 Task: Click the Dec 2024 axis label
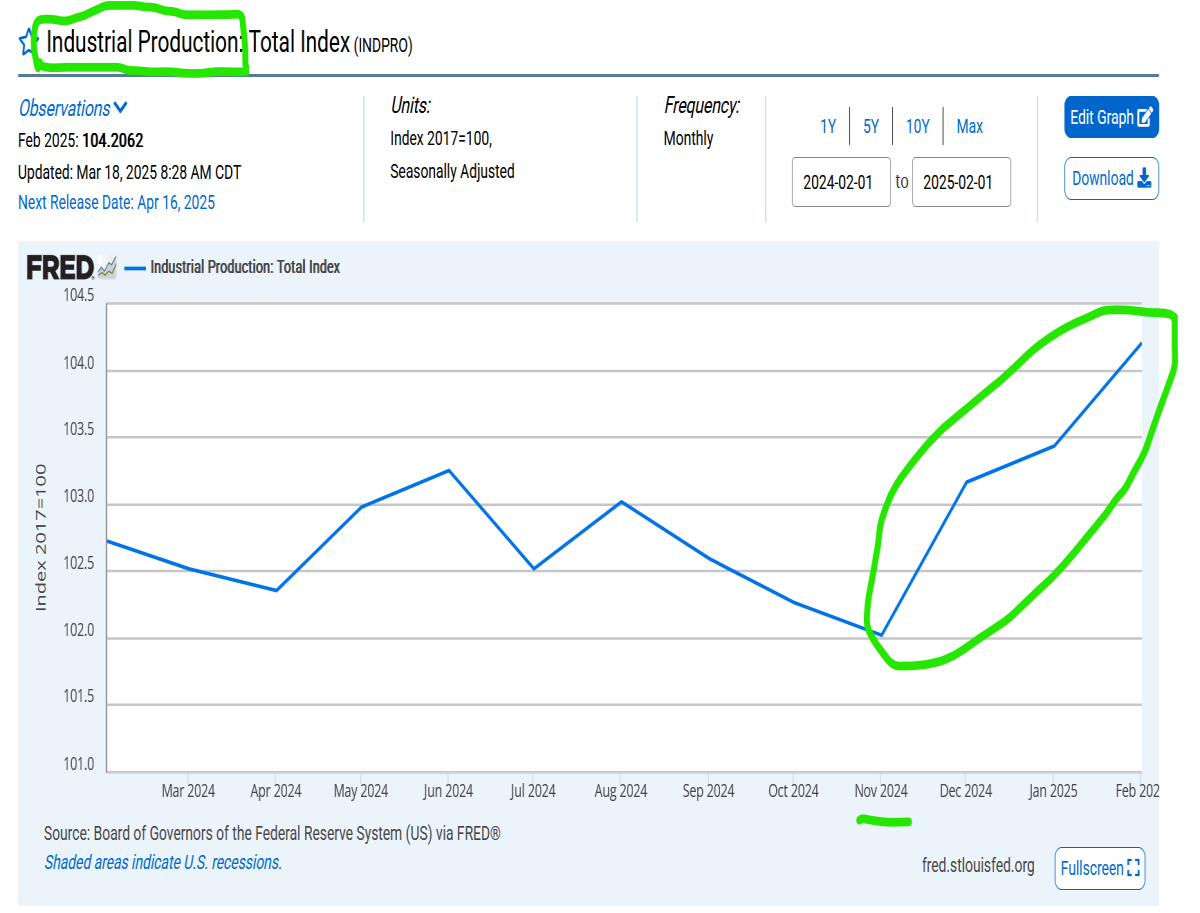966,791
